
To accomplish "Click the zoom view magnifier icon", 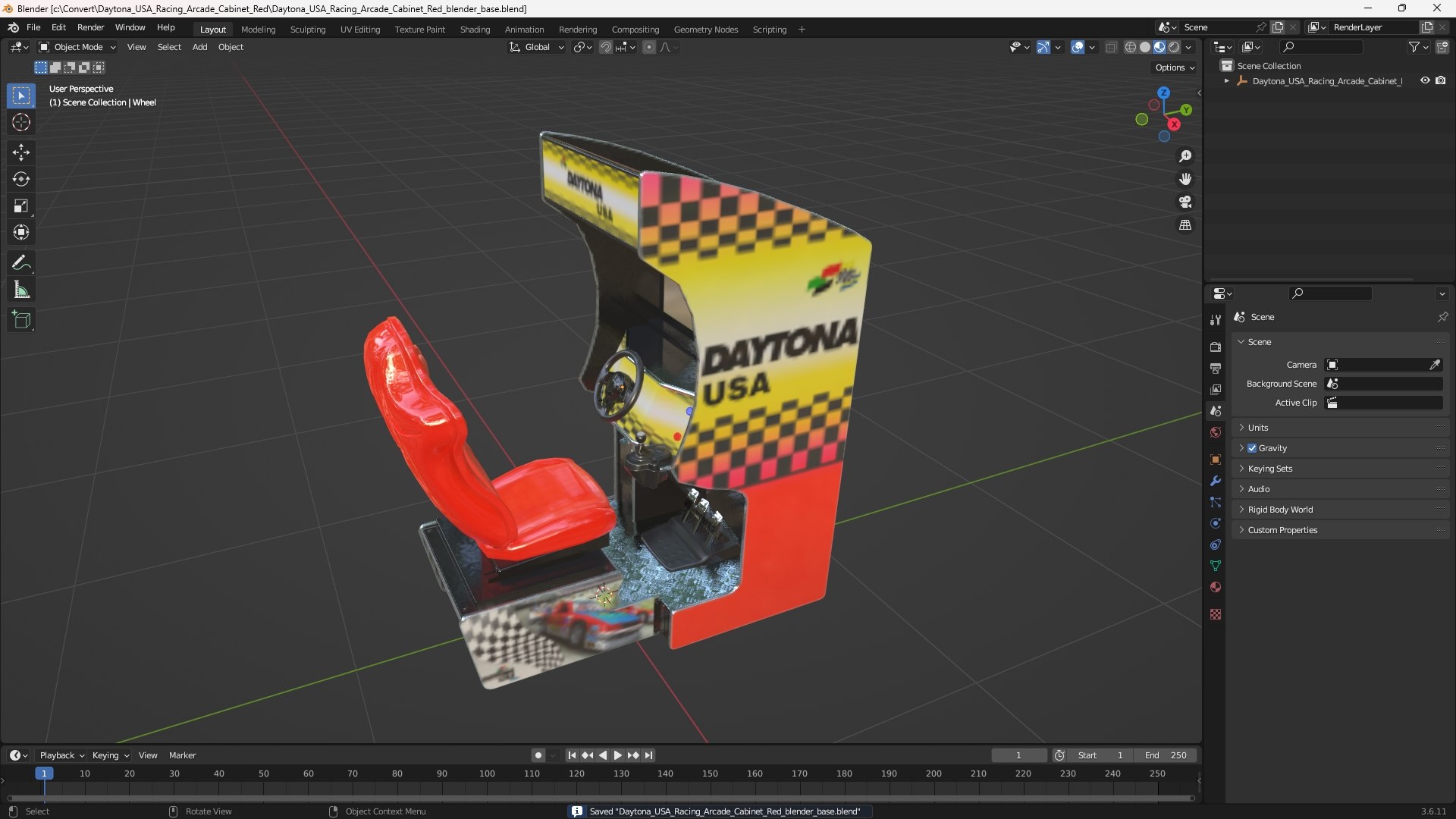I will pyautogui.click(x=1185, y=156).
